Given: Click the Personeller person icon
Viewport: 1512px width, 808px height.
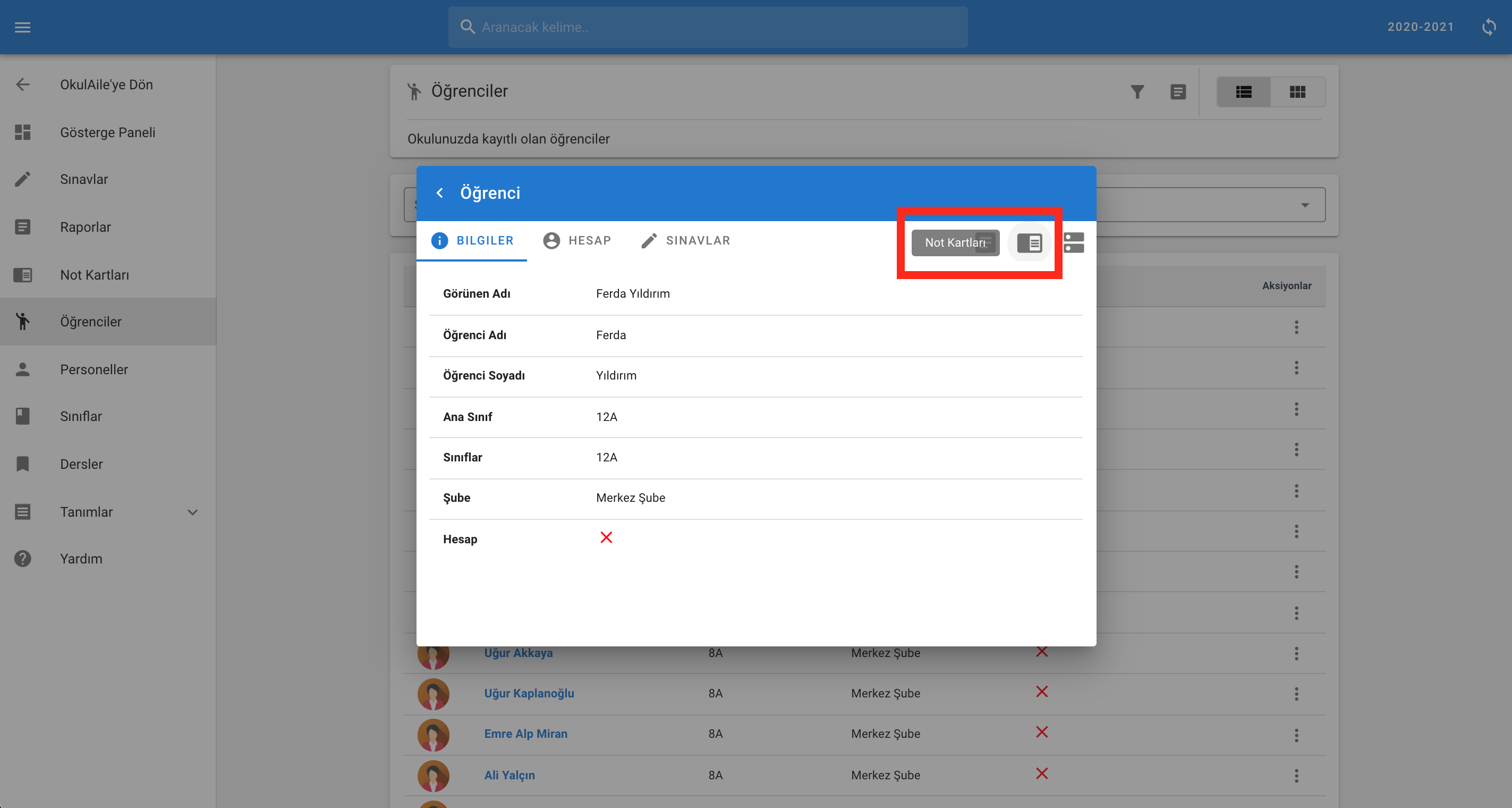Looking at the screenshot, I should (x=22, y=369).
